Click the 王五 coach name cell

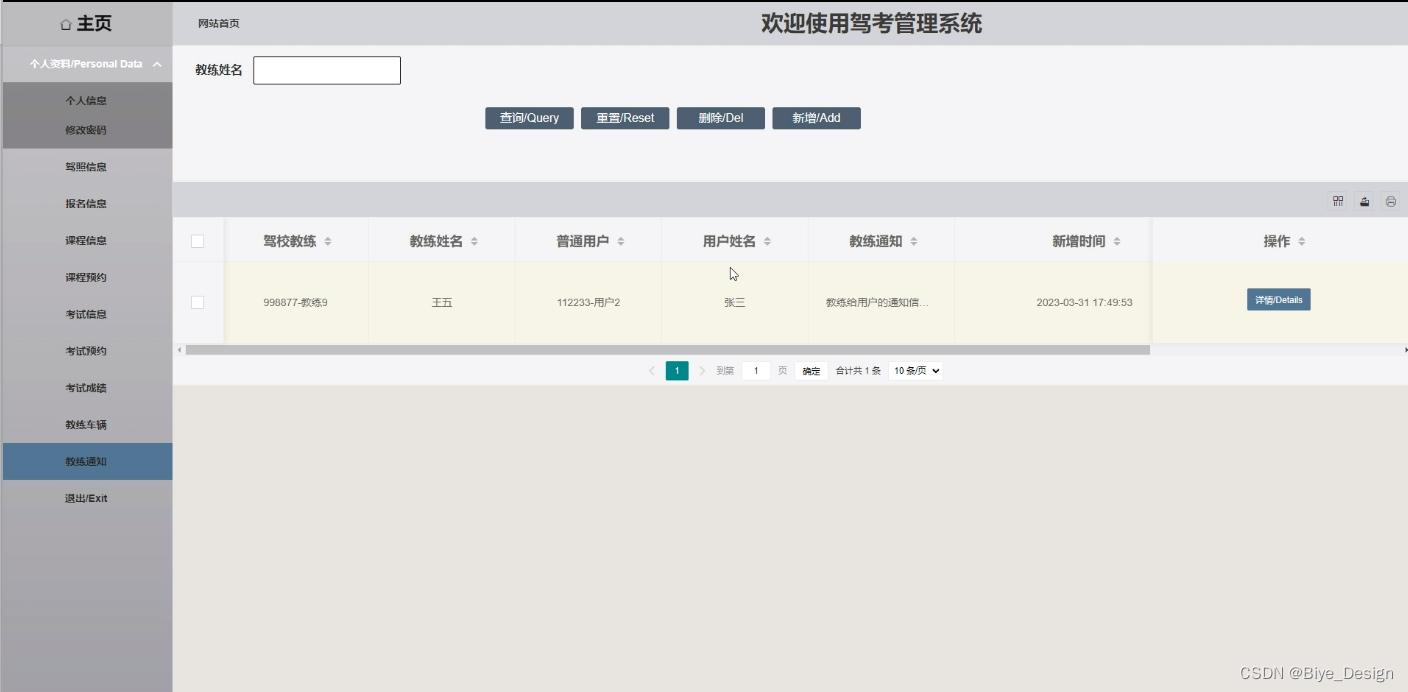click(x=442, y=302)
